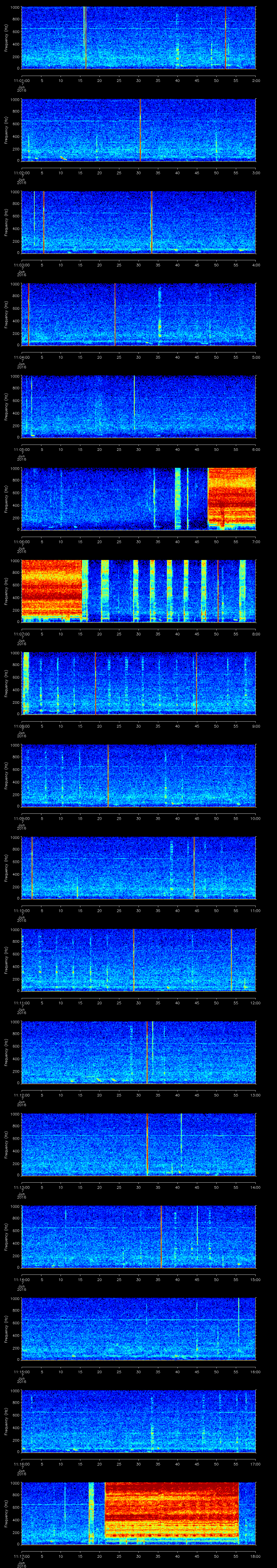277x1568 pixels.
Task: Select the spectrogram panel starting at 11:16:00
Action: (138, 1421)
